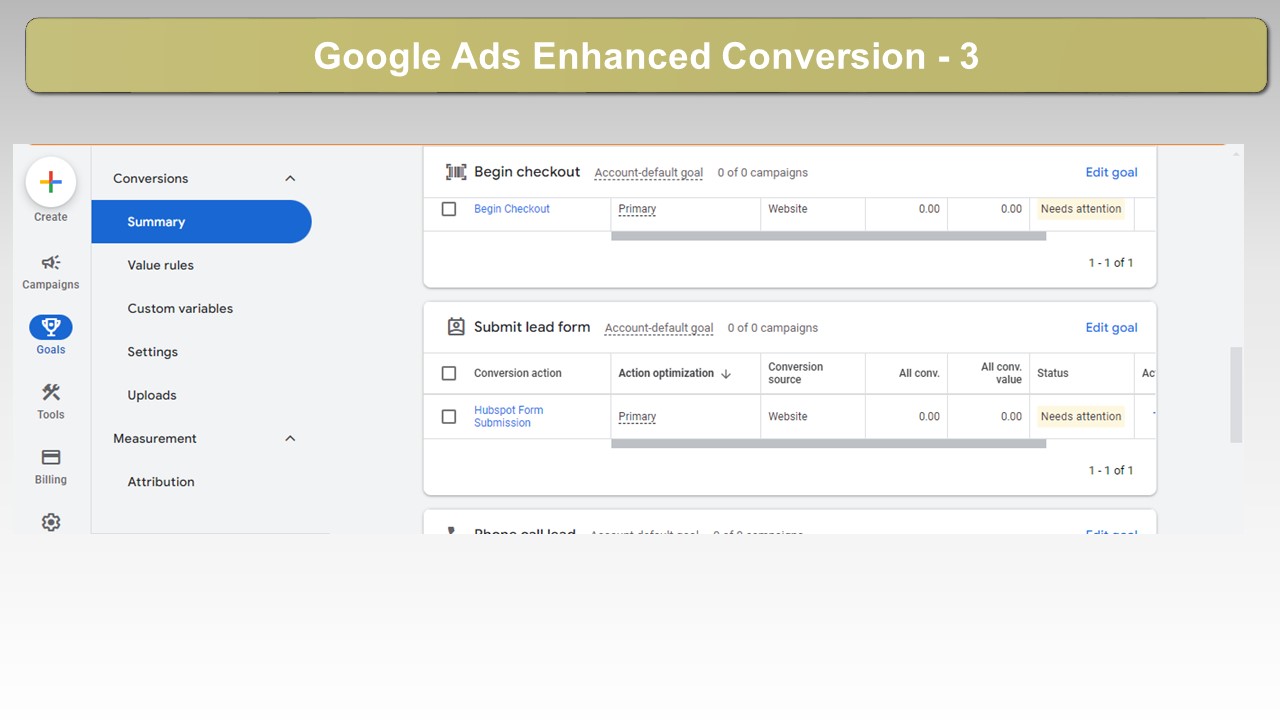Open the Hubspot Form Submission link
1280x720 pixels.
tap(509, 416)
